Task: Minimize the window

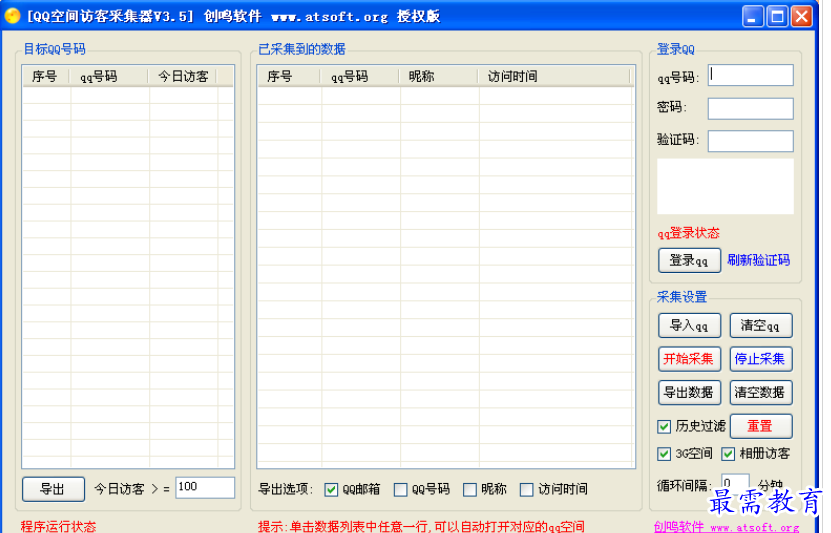Action: [x=752, y=16]
